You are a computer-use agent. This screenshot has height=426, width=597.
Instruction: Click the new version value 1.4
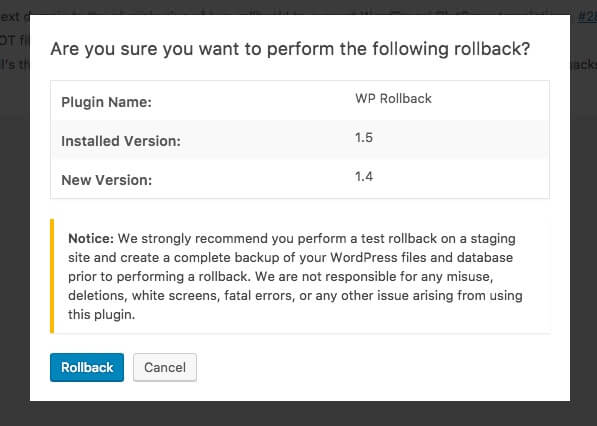click(364, 177)
